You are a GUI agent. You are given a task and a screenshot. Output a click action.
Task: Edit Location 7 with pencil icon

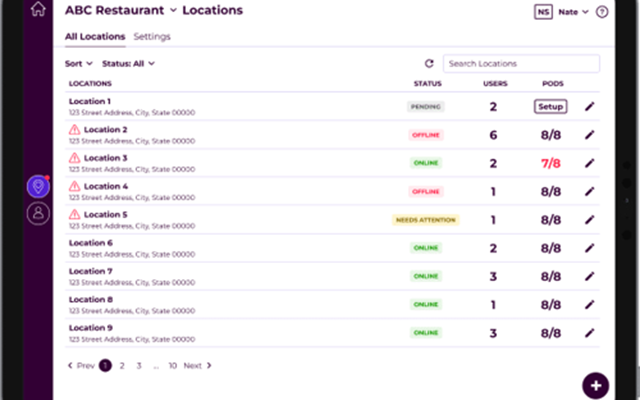click(589, 276)
